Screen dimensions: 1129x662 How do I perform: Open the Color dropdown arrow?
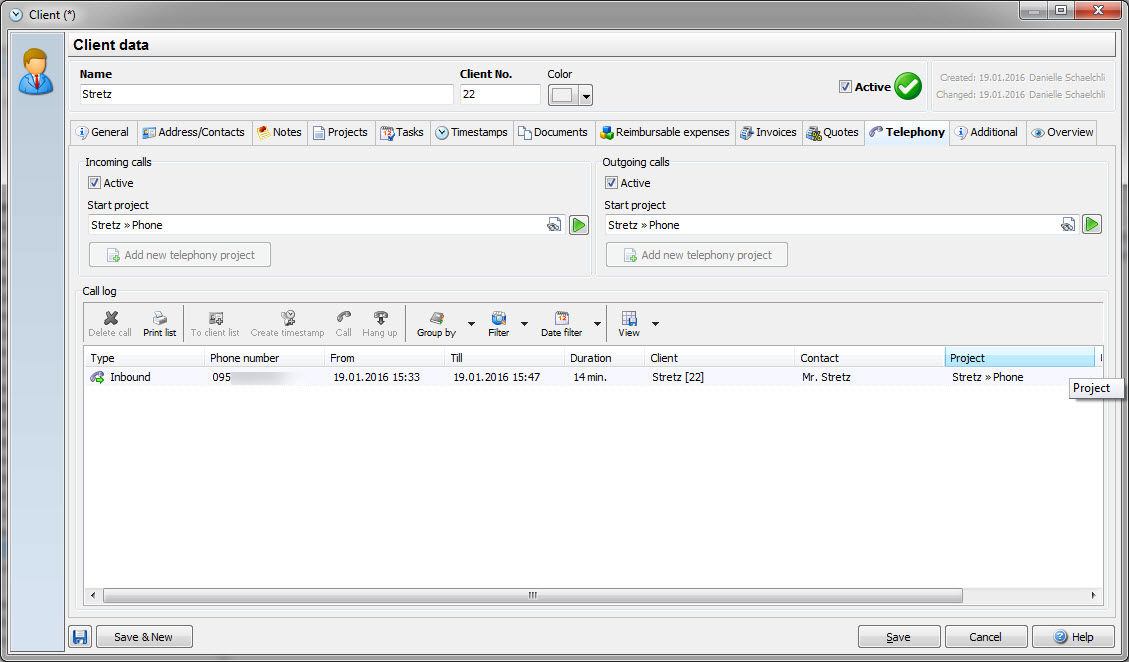point(586,96)
